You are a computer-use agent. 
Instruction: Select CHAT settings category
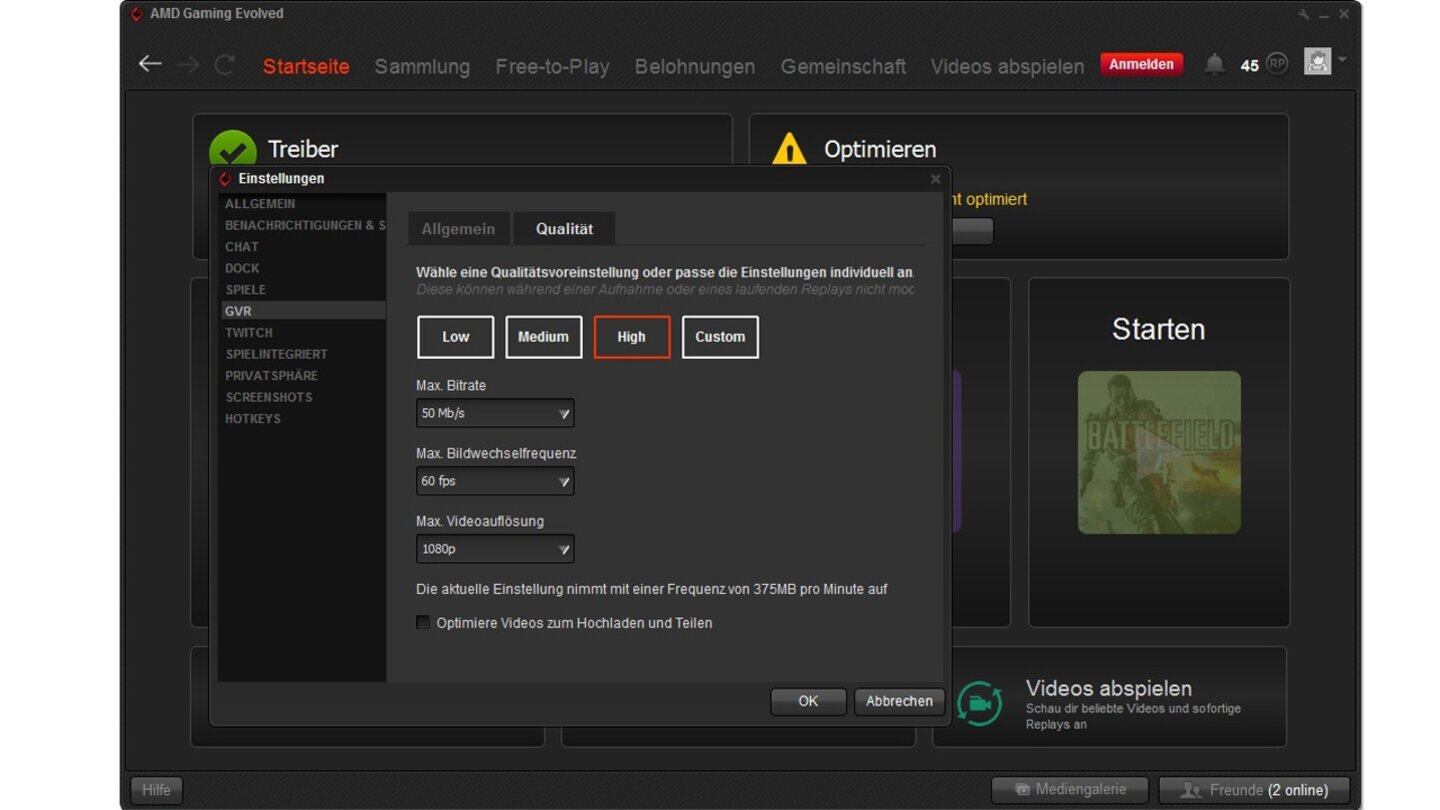point(302,247)
